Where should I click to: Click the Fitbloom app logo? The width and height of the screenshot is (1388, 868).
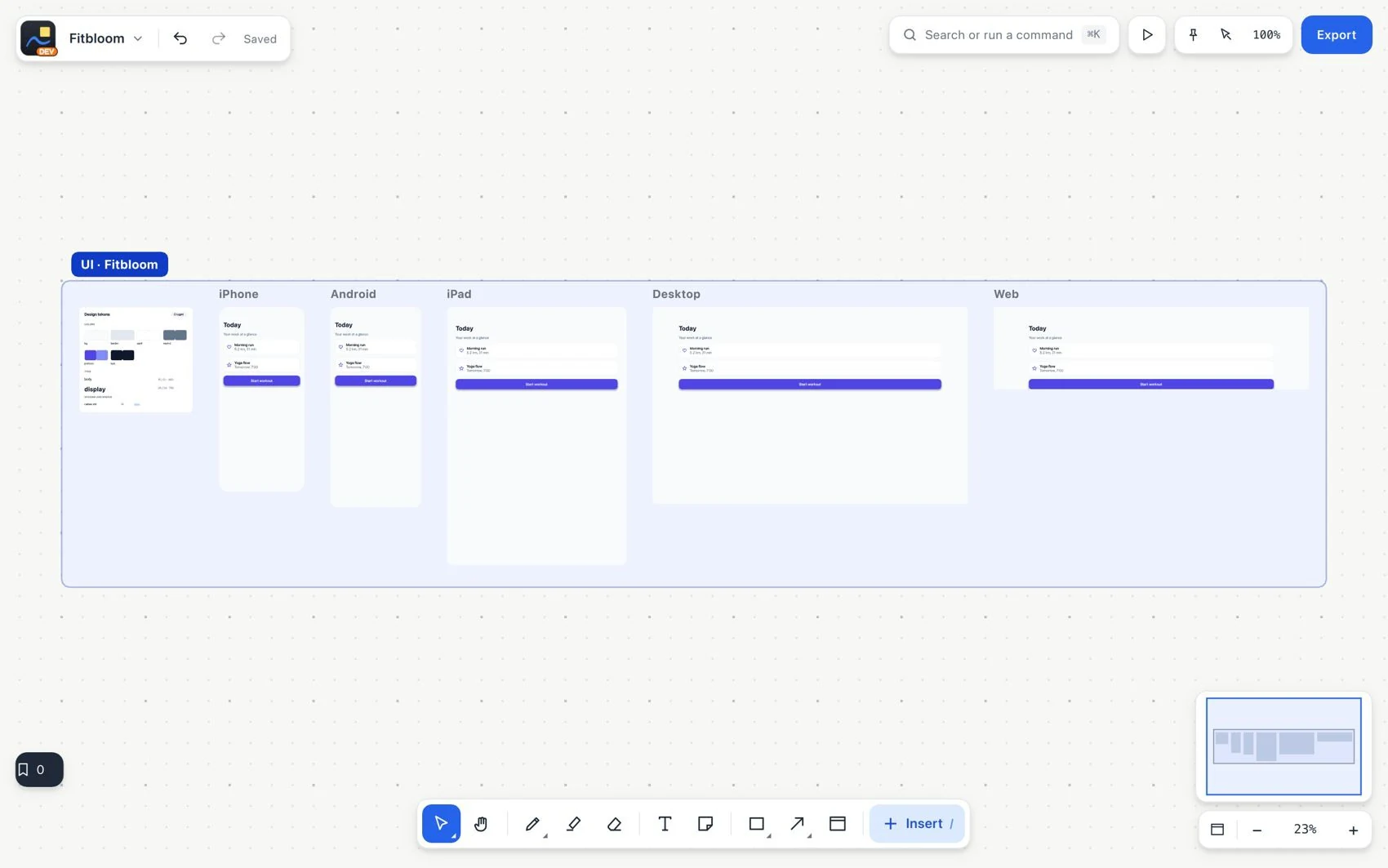tap(38, 38)
